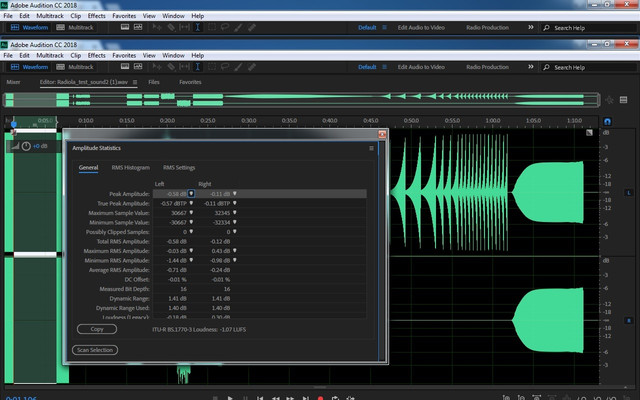This screenshot has width=640, height=400.
Task: Toggle the snapping magnet button
Action: point(607,122)
